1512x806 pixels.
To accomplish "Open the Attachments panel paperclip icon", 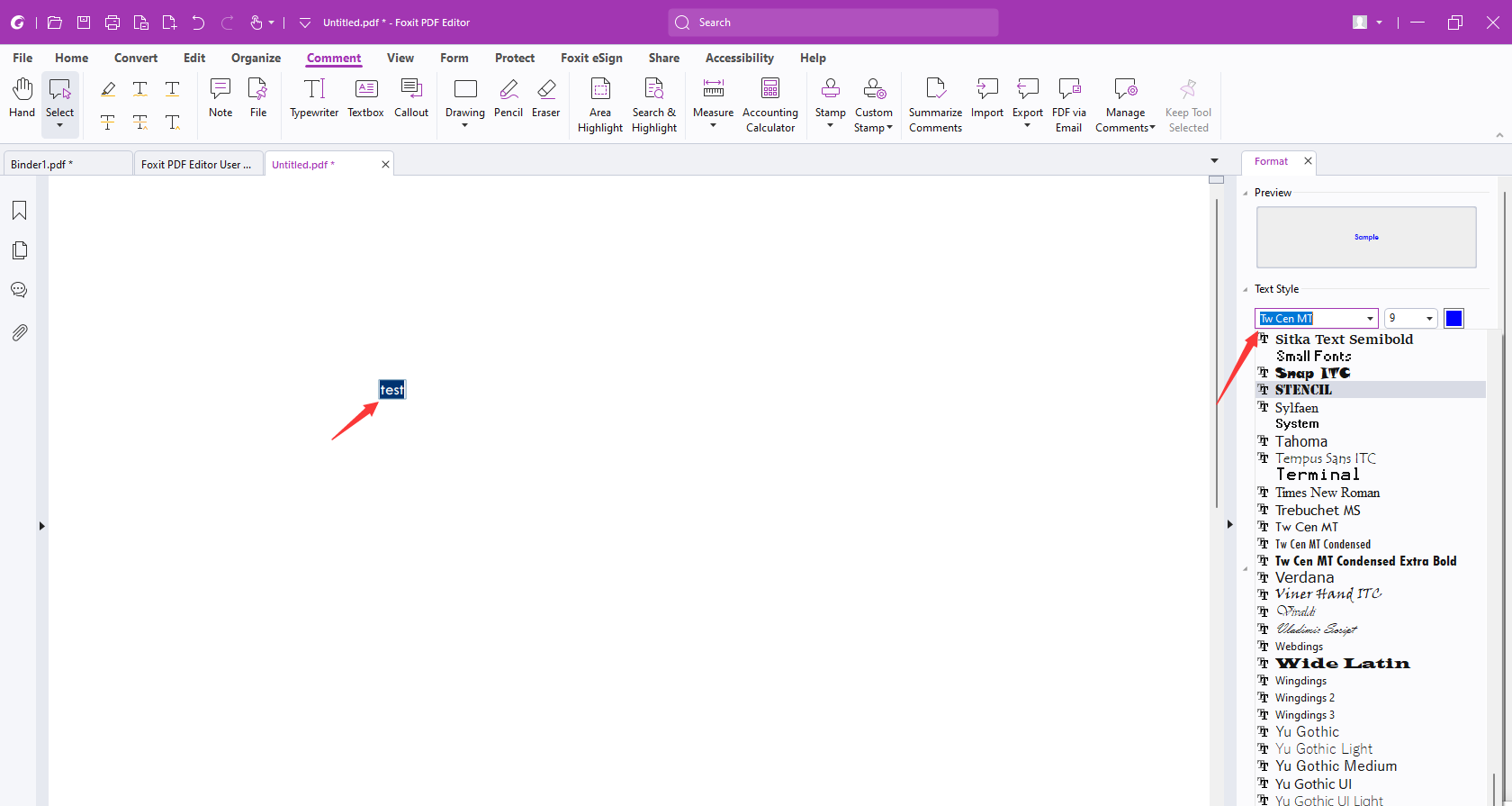I will tap(19, 332).
